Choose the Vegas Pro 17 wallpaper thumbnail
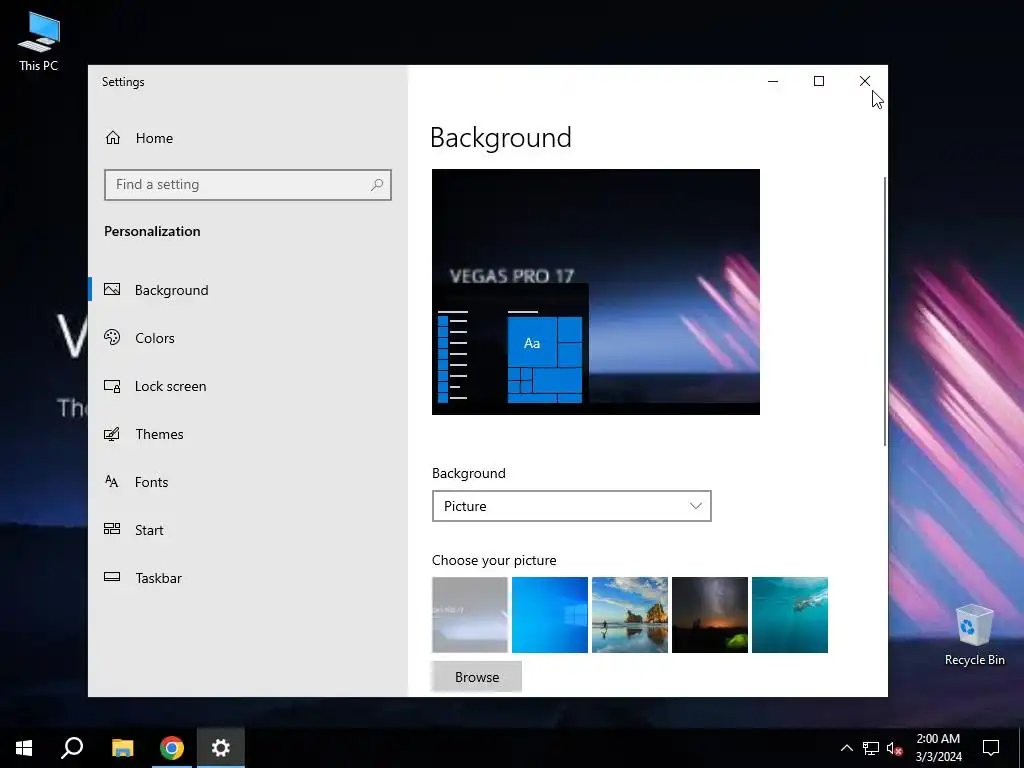The image size is (1024, 768). tap(470, 615)
